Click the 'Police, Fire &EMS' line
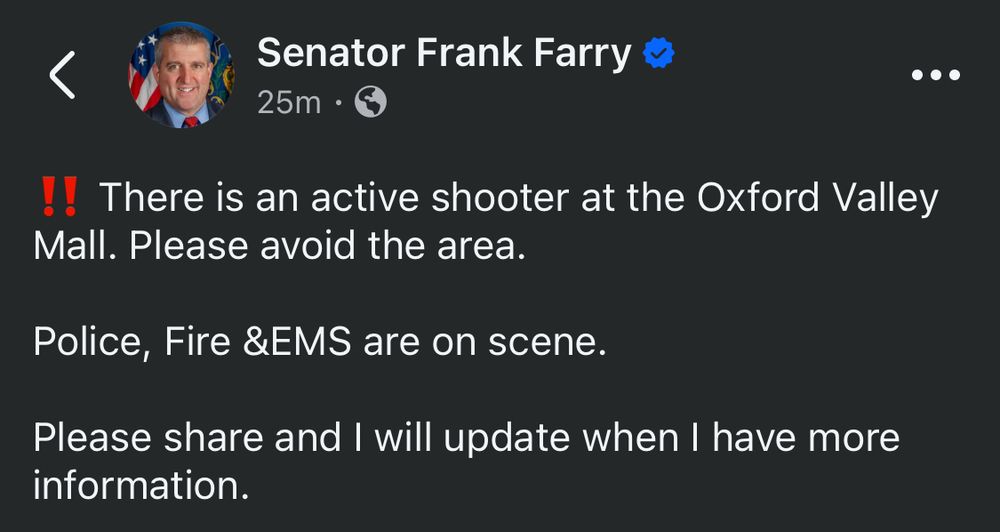 (x=192, y=343)
